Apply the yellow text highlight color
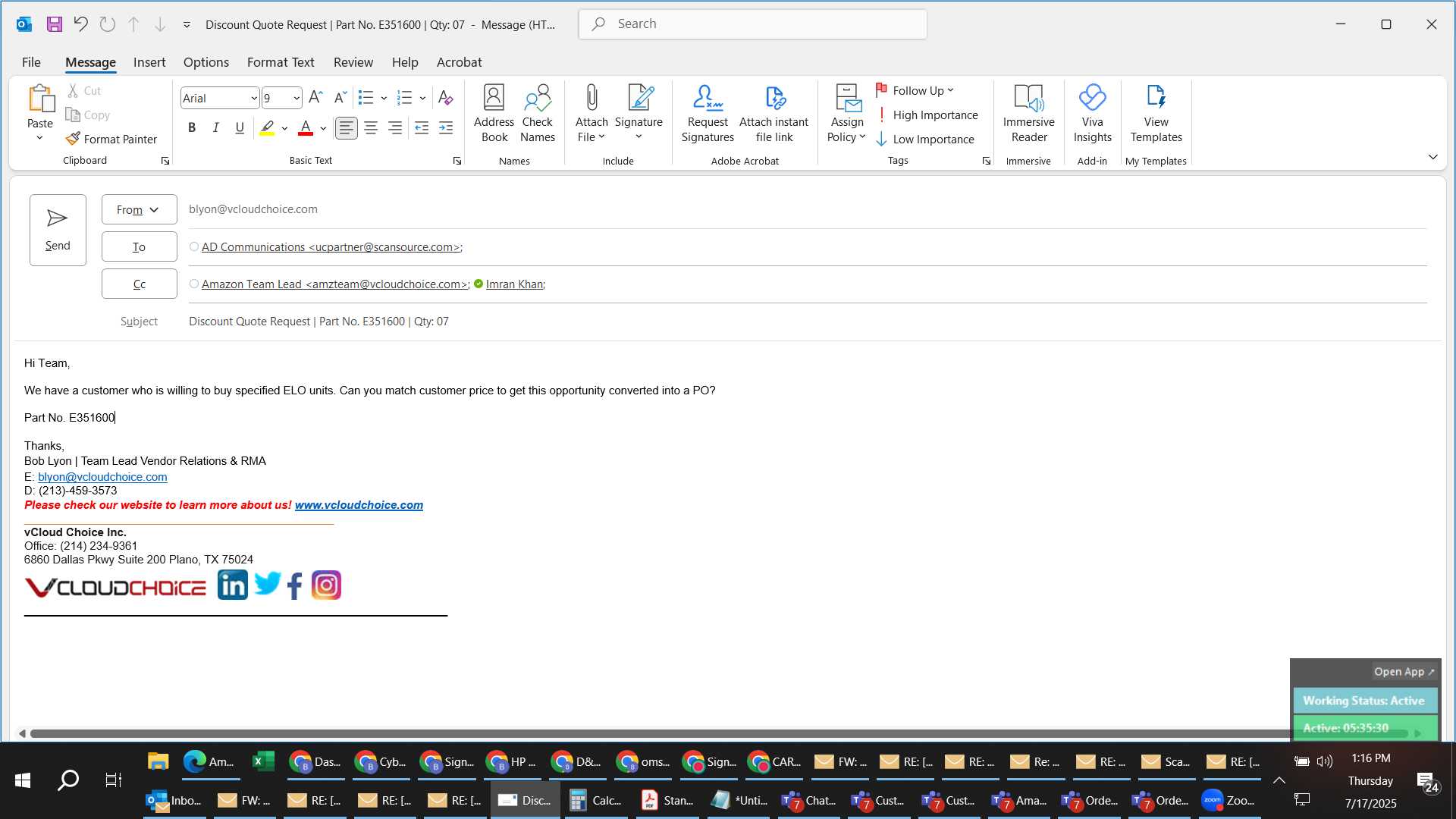This screenshot has height=819, width=1456. click(x=267, y=128)
